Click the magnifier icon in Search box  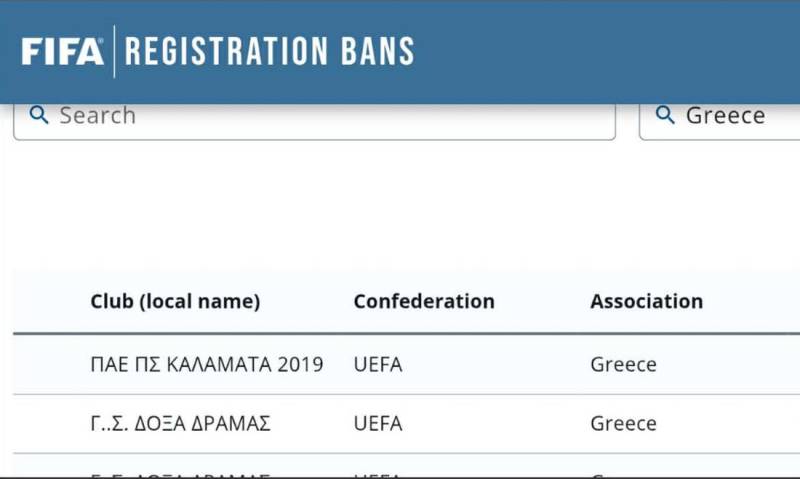click(39, 115)
